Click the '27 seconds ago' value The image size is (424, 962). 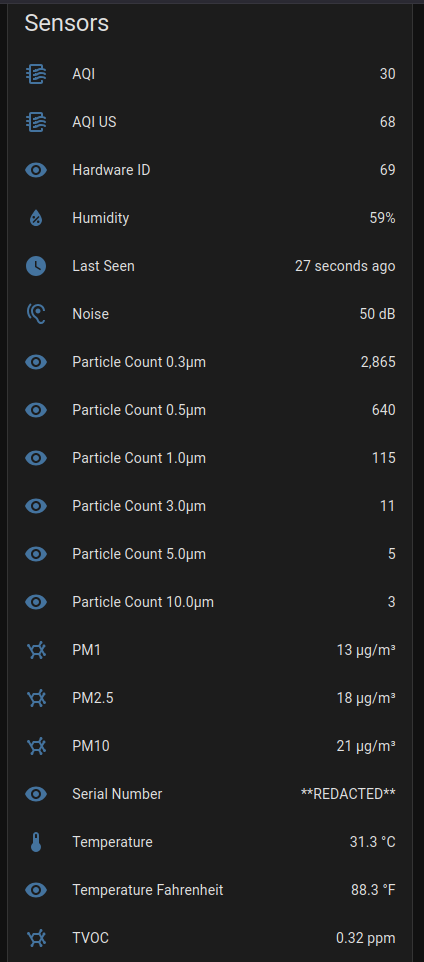click(345, 266)
